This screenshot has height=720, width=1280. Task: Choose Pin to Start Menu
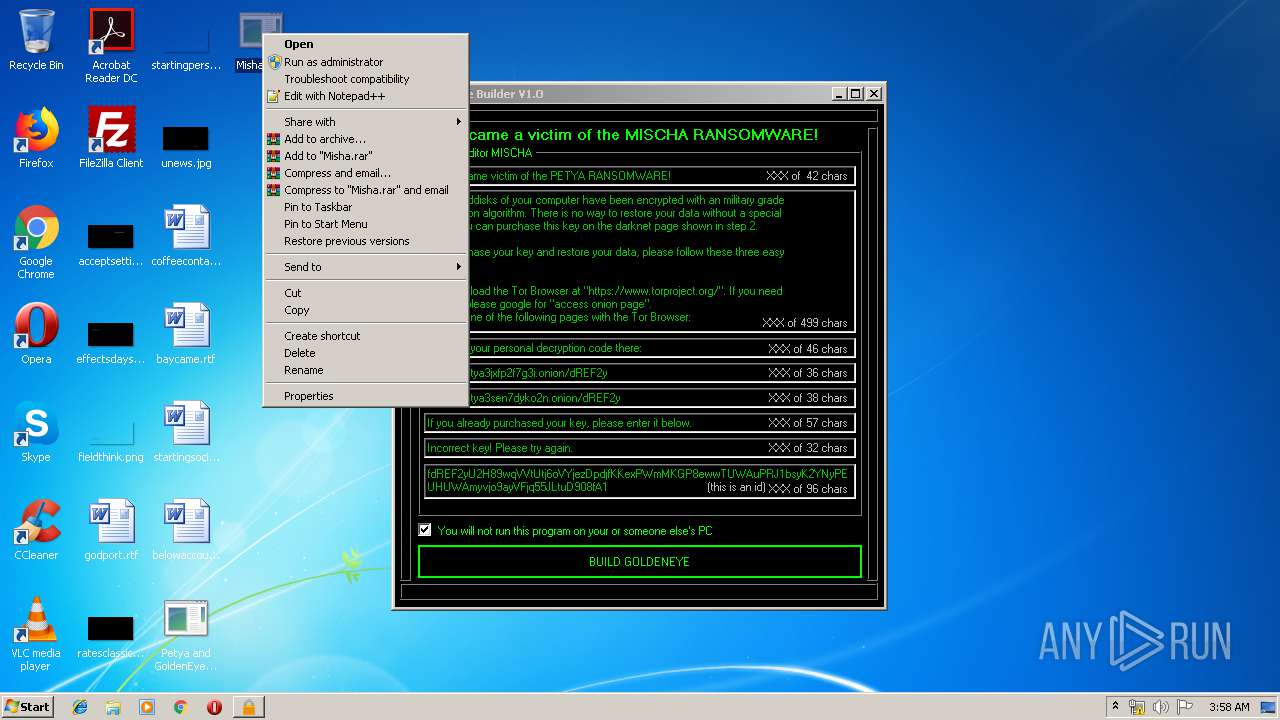click(365, 224)
